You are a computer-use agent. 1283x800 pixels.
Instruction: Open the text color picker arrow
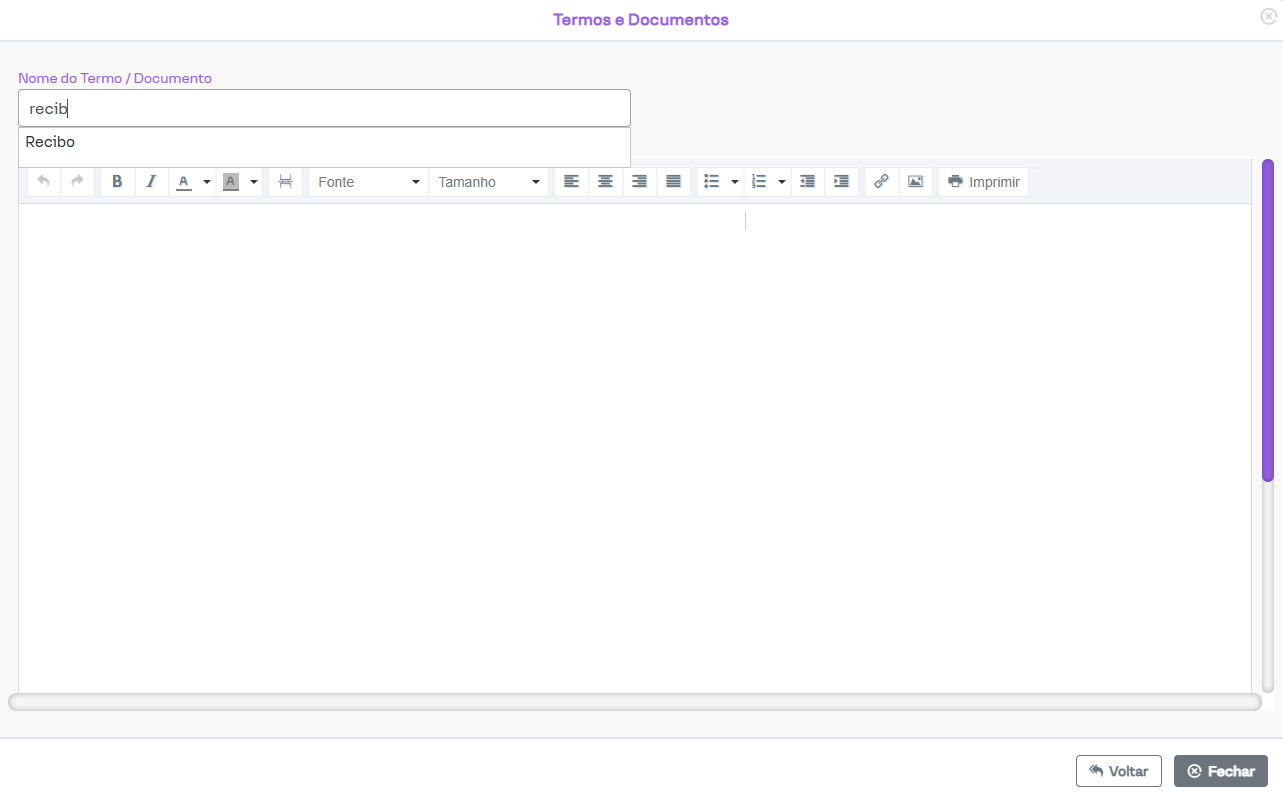(207, 182)
